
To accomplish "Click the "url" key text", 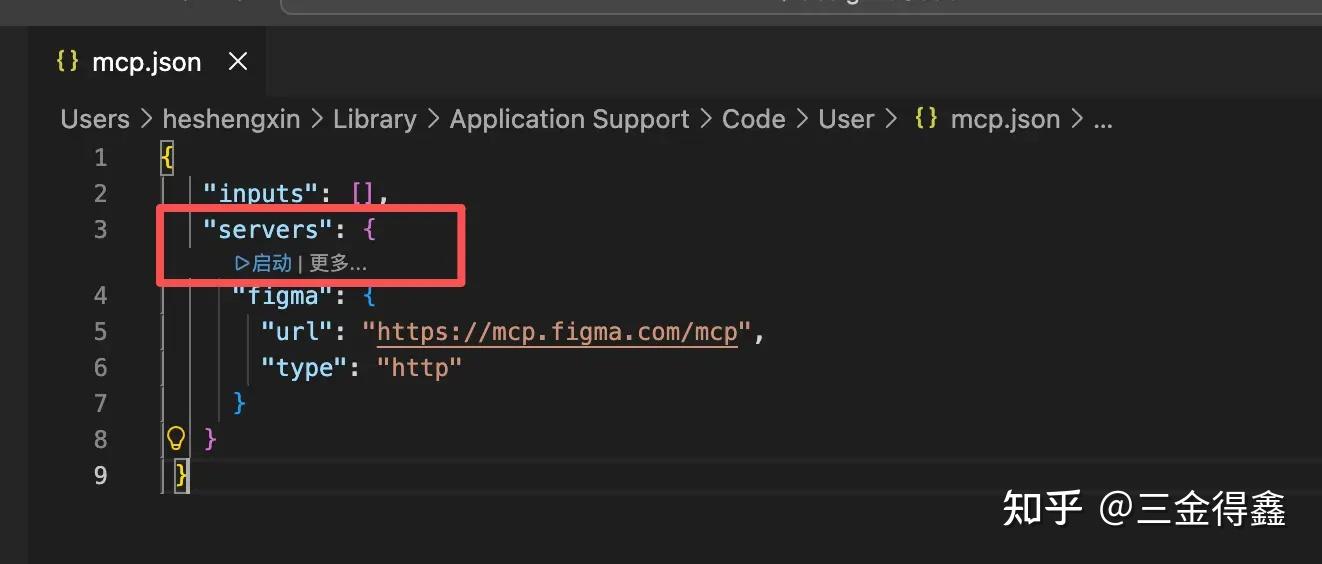I will click(x=297, y=332).
